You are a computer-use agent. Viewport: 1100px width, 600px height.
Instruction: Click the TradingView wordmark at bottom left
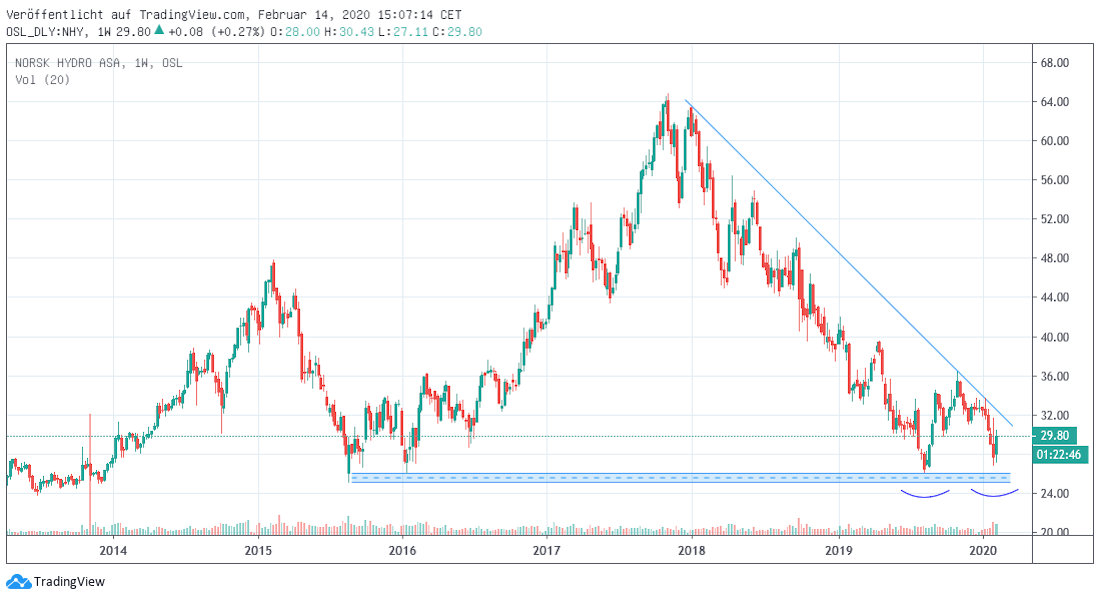[x=69, y=581]
